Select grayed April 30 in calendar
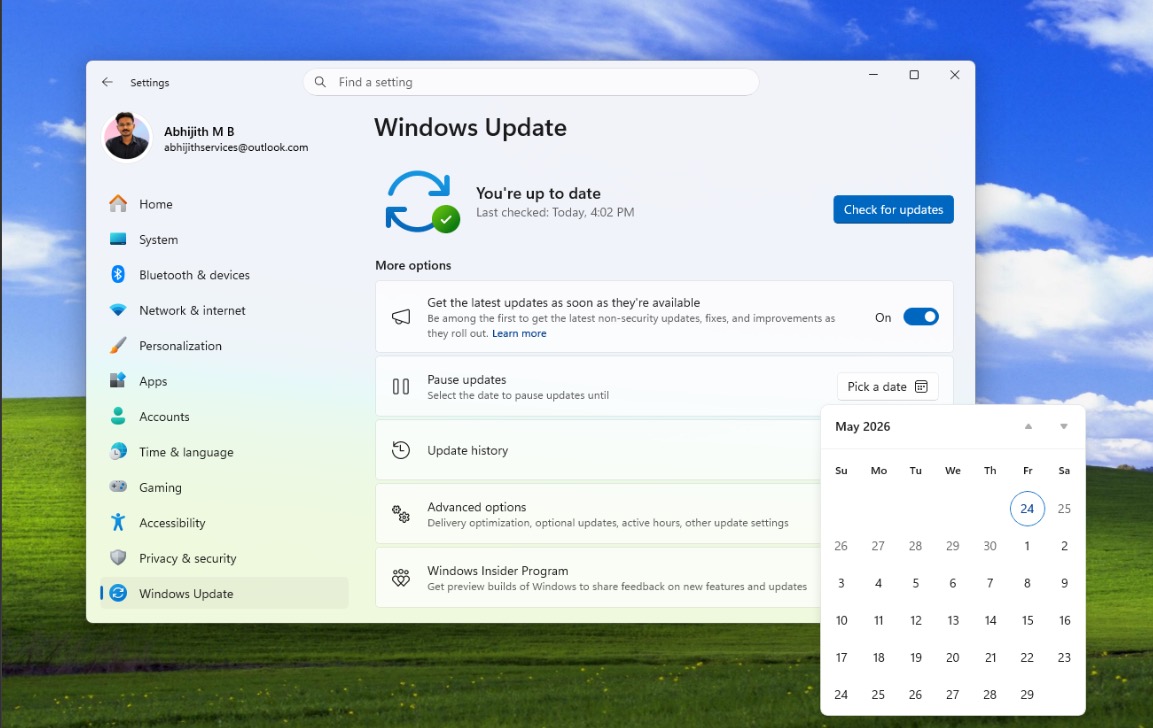Viewport: 1153px width, 728px height. tap(990, 546)
